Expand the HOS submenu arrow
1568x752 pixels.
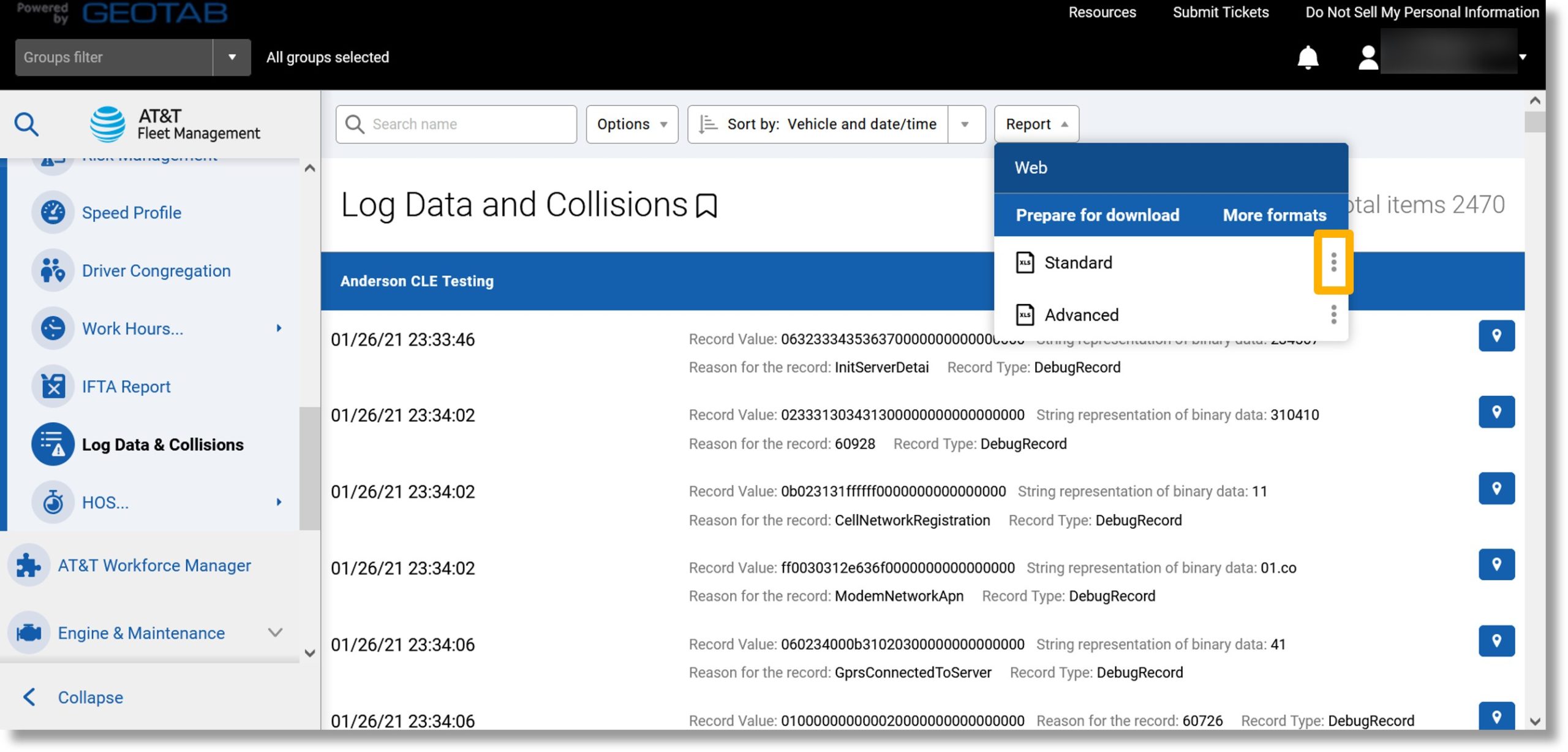[x=279, y=502]
